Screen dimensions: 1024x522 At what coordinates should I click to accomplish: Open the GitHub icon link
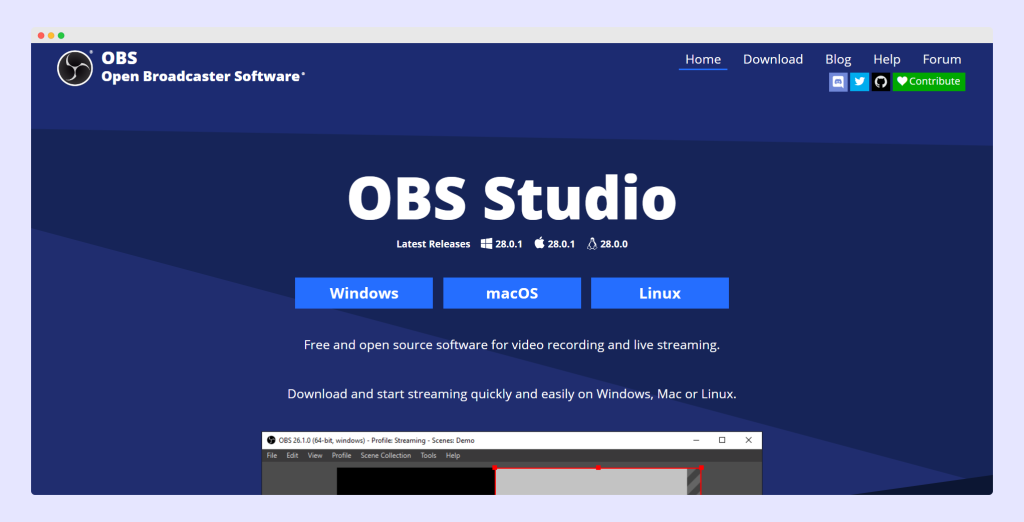point(880,82)
